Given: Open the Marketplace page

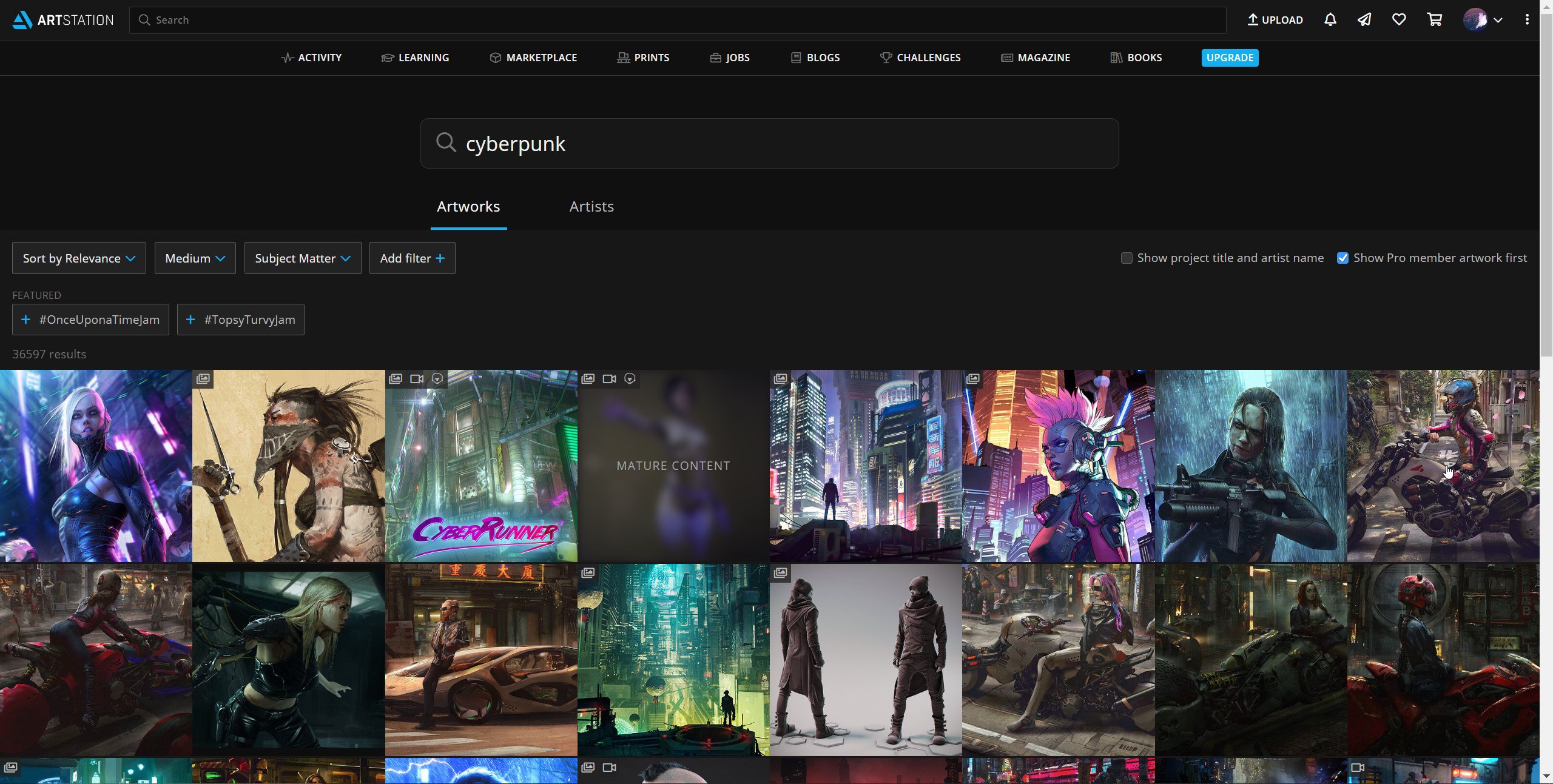Looking at the screenshot, I should (533, 58).
